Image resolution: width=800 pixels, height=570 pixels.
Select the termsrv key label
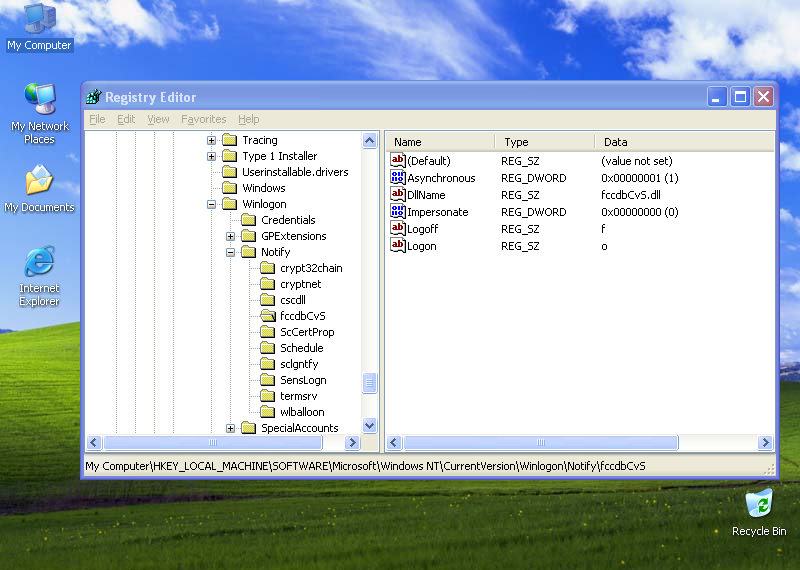[x=298, y=396]
